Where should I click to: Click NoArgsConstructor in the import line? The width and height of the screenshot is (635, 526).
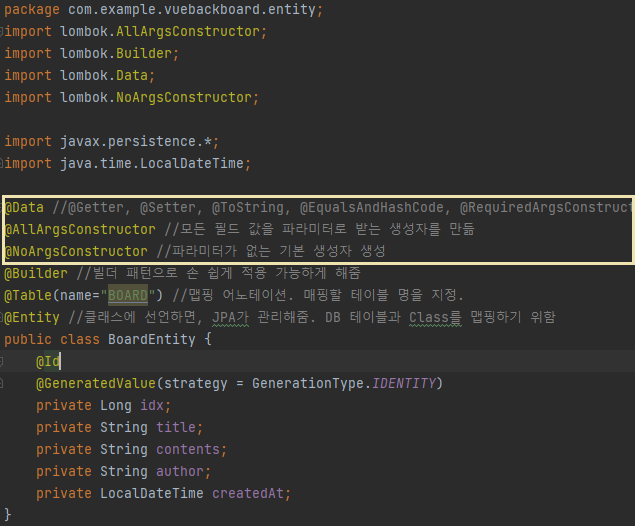pyautogui.click(x=184, y=97)
